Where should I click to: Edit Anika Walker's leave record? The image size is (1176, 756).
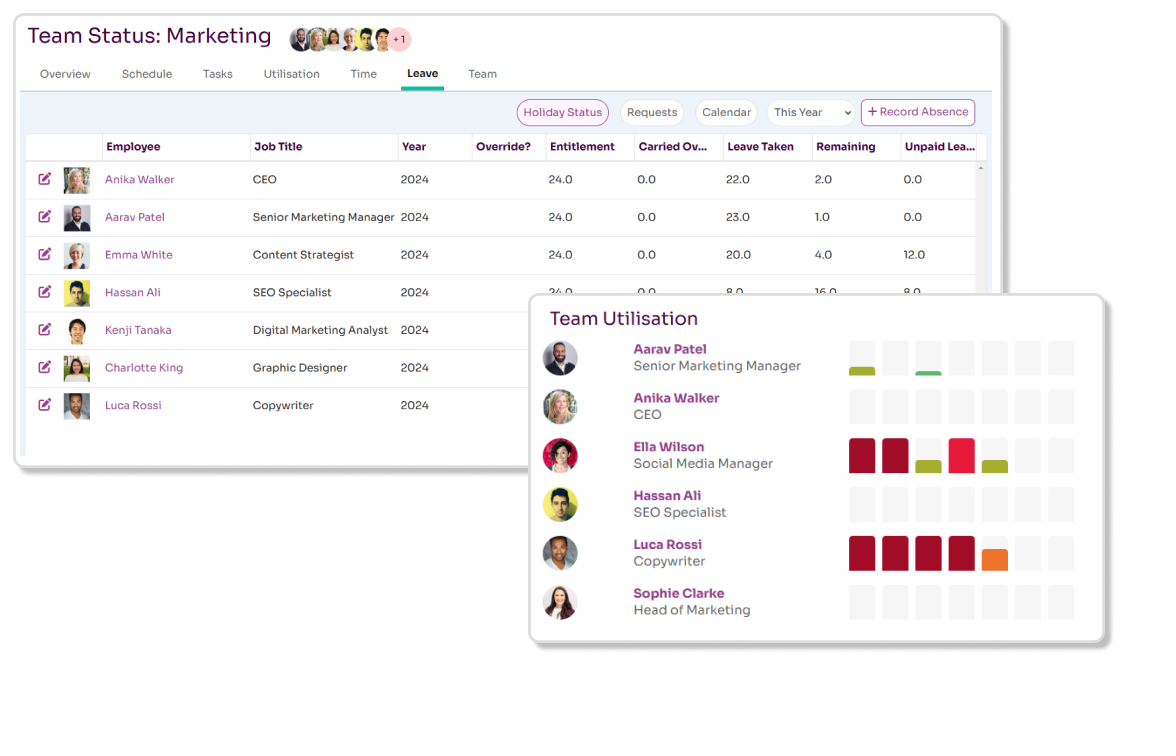tap(44, 179)
